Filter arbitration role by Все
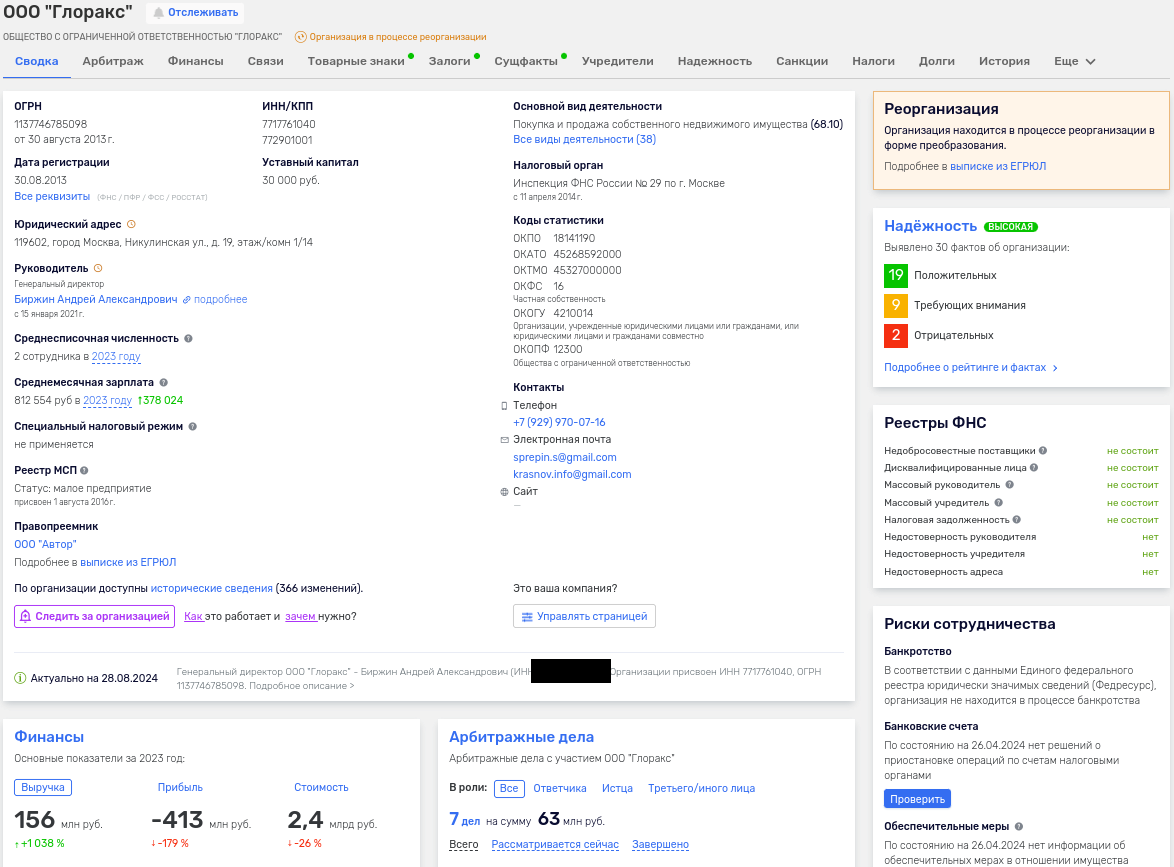The image size is (1174, 867). click(509, 788)
